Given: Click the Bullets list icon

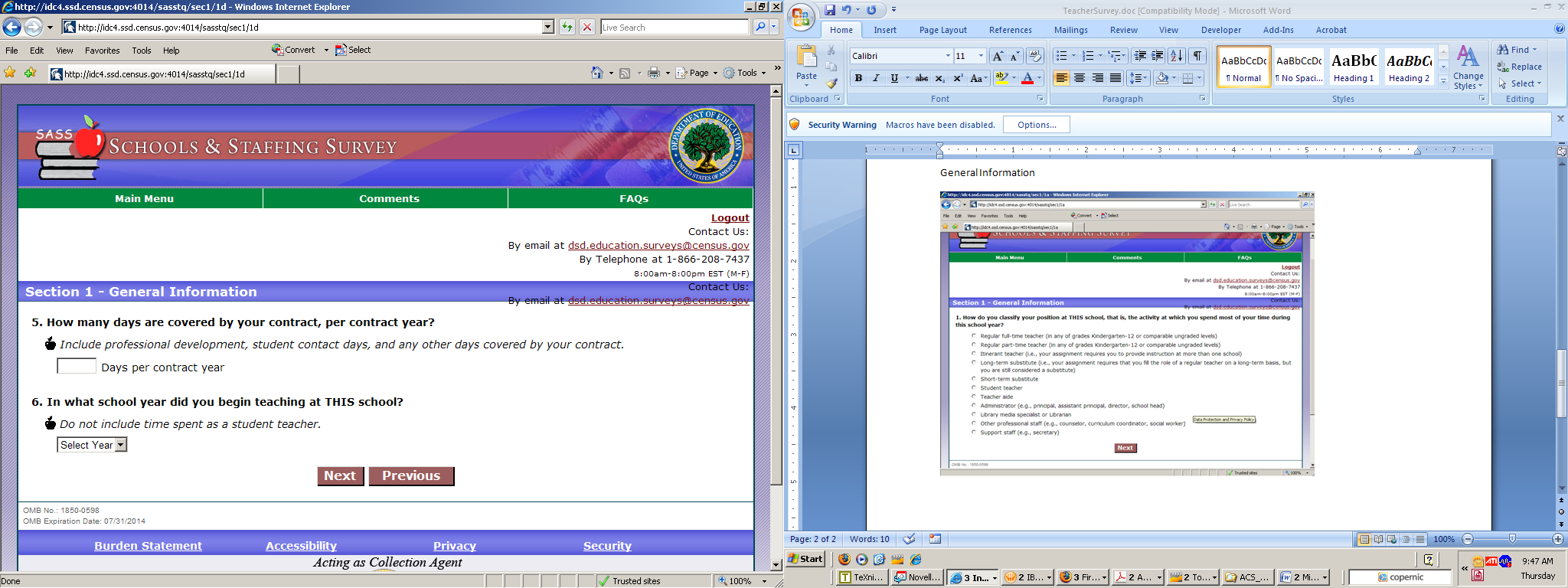Looking at the screenshot, I should 1061,56.
